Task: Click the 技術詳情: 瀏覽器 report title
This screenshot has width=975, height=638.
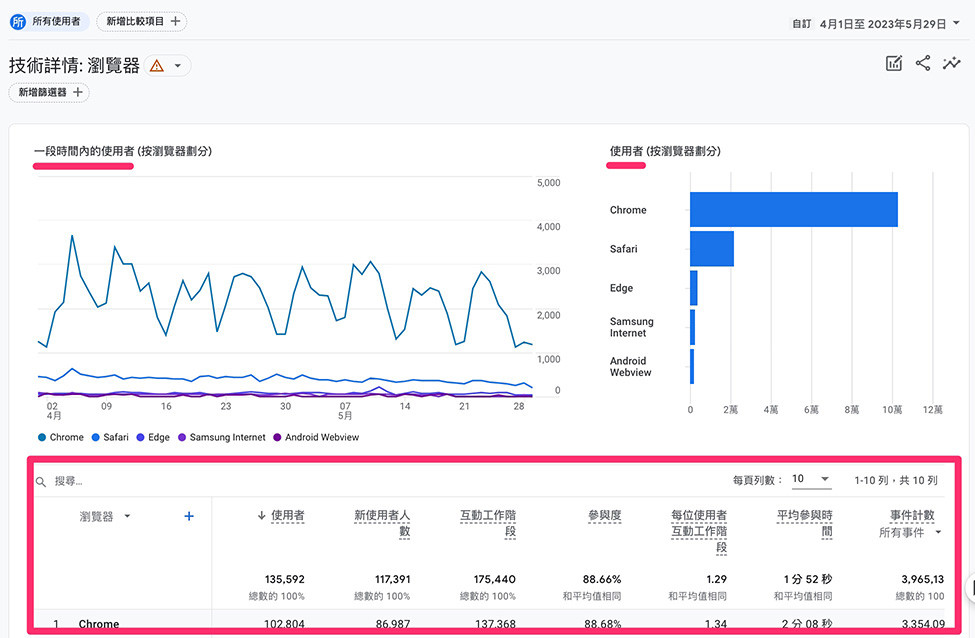Action: point(74,65)
